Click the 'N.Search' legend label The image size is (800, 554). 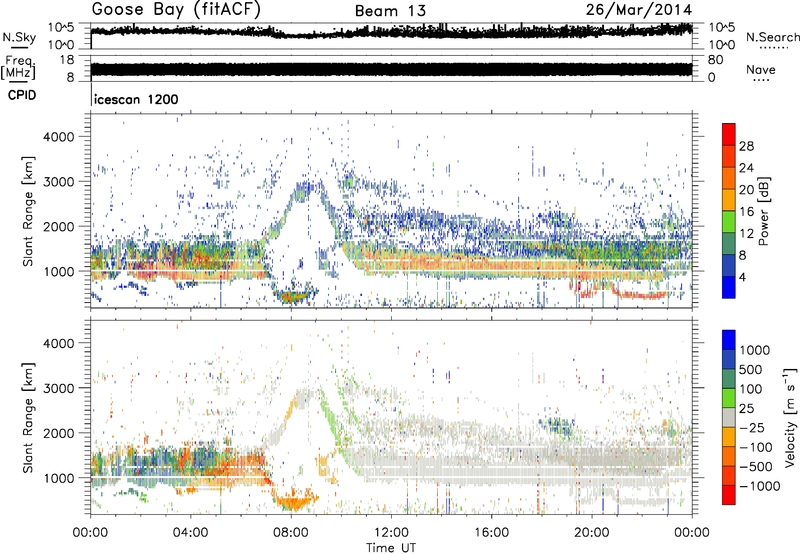click(772, 37)
